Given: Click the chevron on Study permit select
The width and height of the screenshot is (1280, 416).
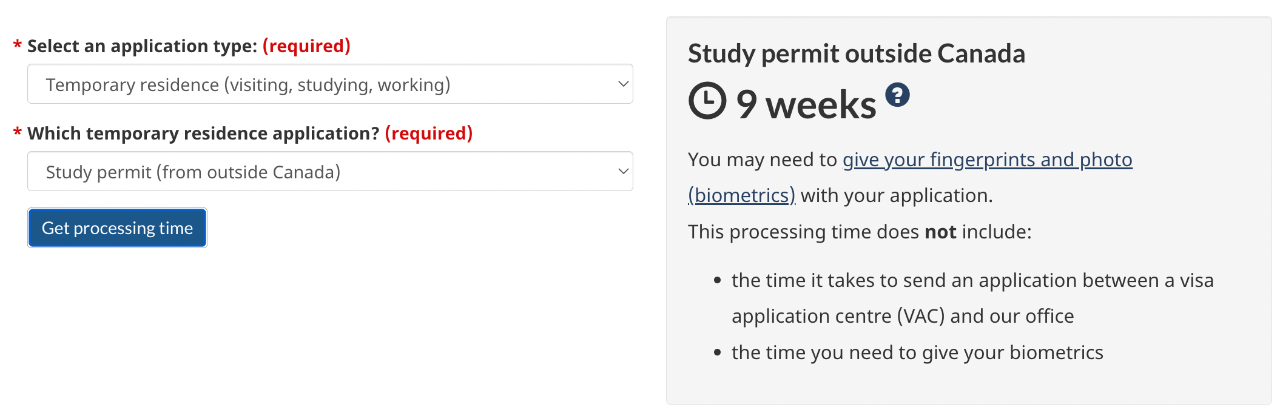Looking at the screenshot, I should click(x=622, y=172).
